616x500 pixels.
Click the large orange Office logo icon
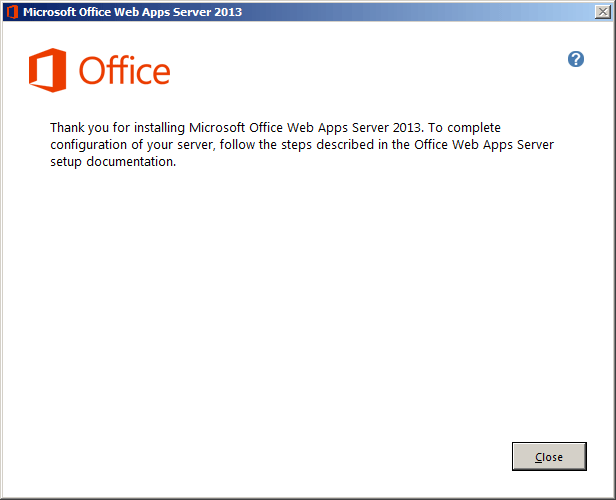point(48,70)
